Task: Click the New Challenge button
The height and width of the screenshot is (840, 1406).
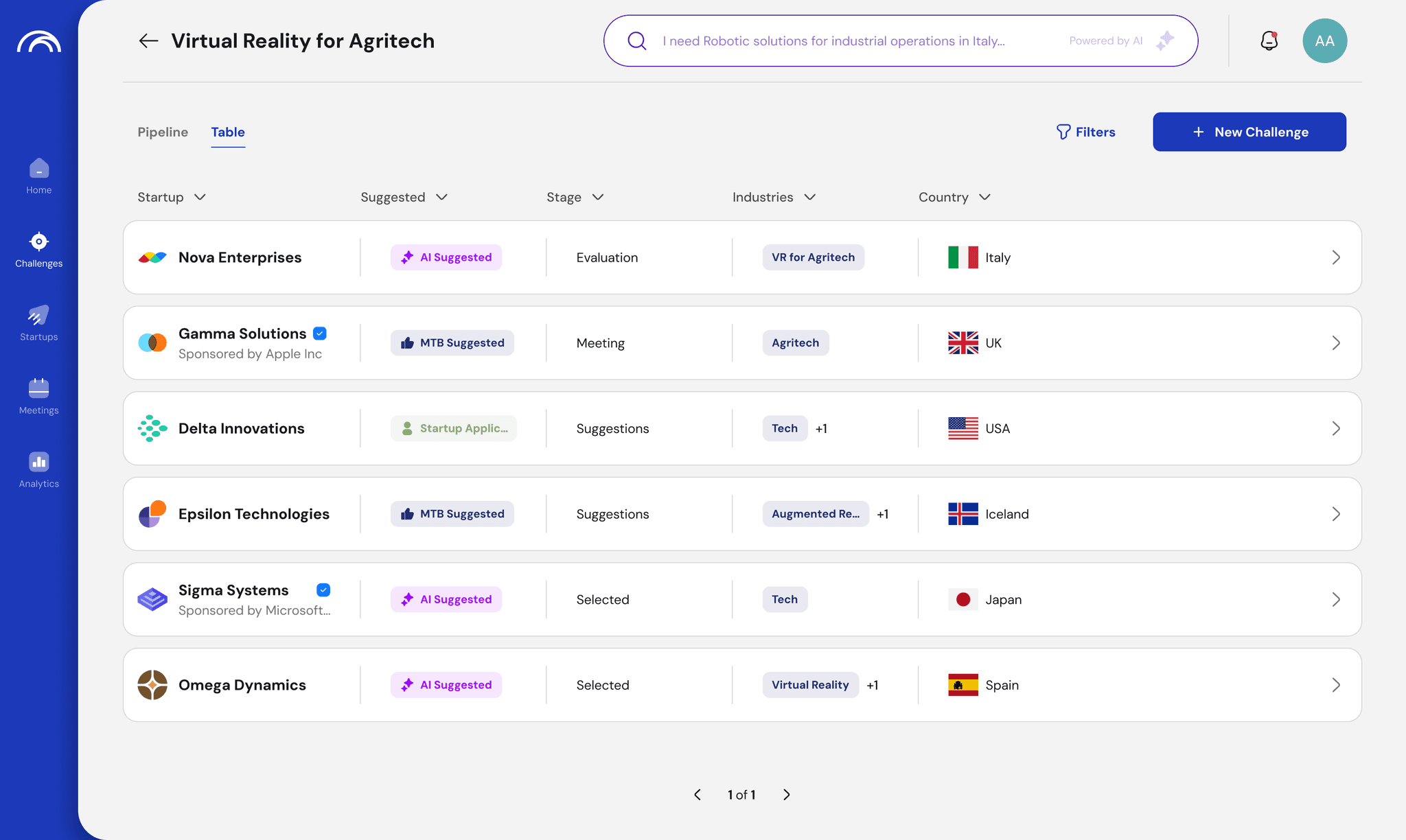Action: click(1249, 132)
